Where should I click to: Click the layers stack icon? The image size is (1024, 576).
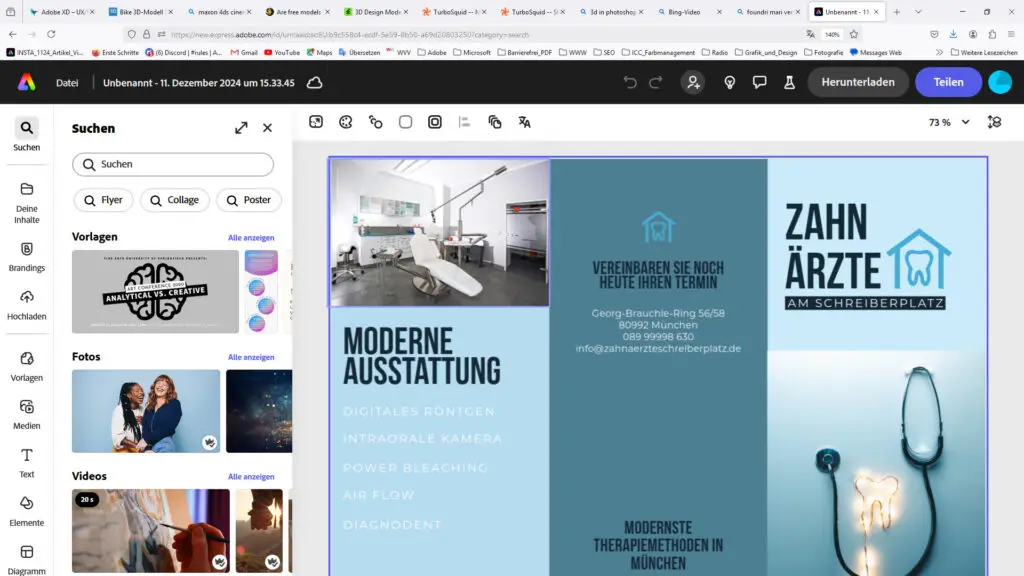click(x=494, y=122)
